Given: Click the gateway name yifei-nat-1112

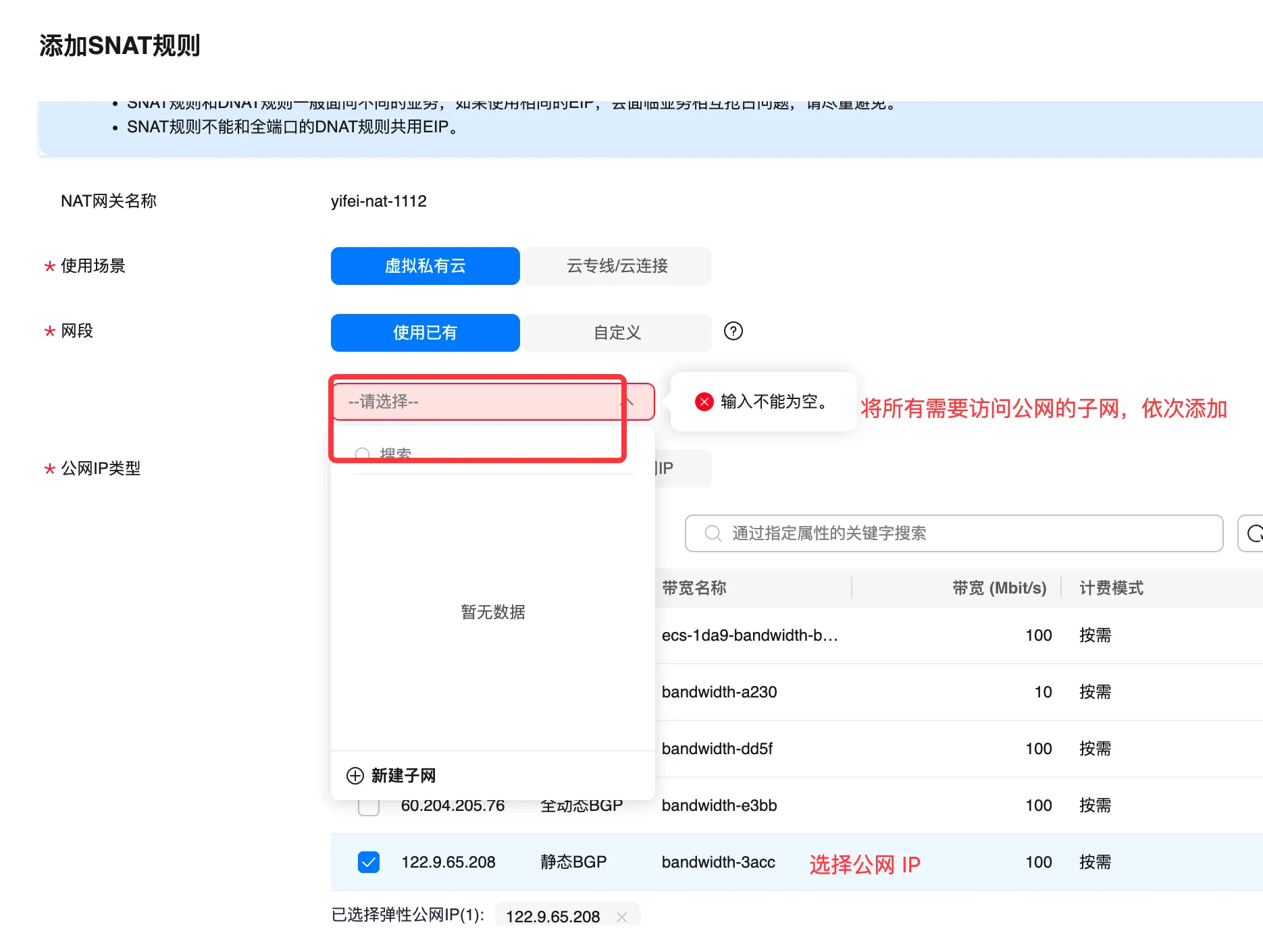Looking at the screenshot, I should [379, 201].
